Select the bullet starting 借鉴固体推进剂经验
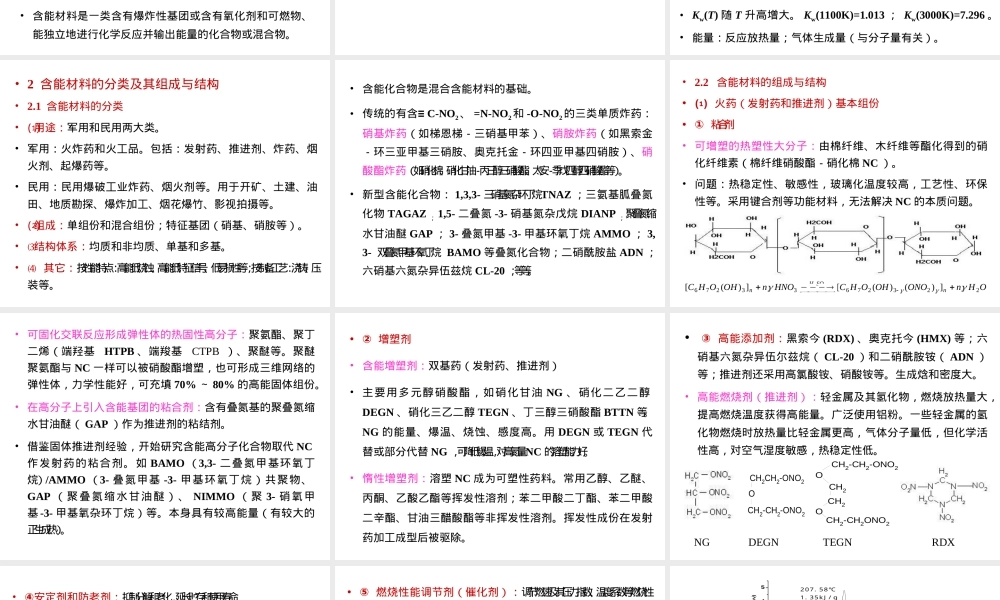 tap(171, 488)
